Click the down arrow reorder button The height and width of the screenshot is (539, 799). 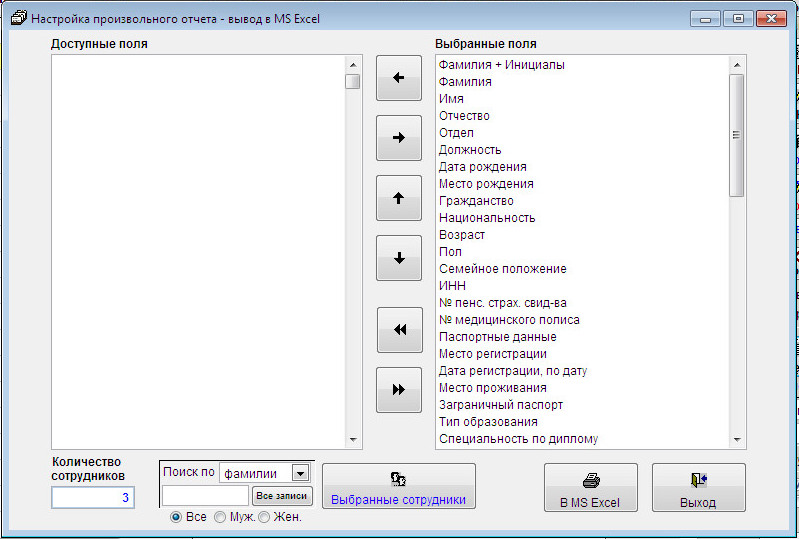pos(398,258)
